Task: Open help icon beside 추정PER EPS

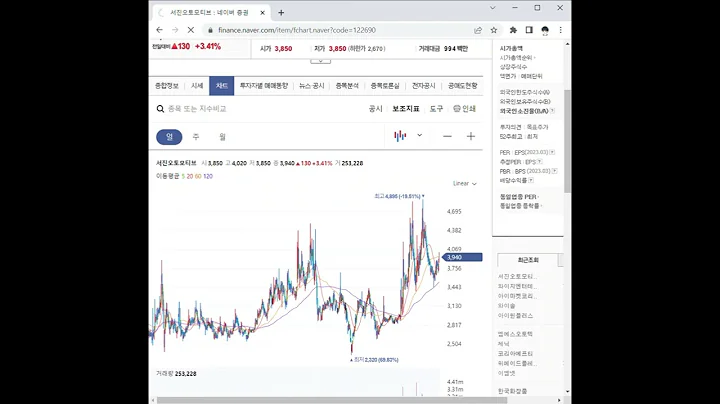Action: tap(540, 162)
